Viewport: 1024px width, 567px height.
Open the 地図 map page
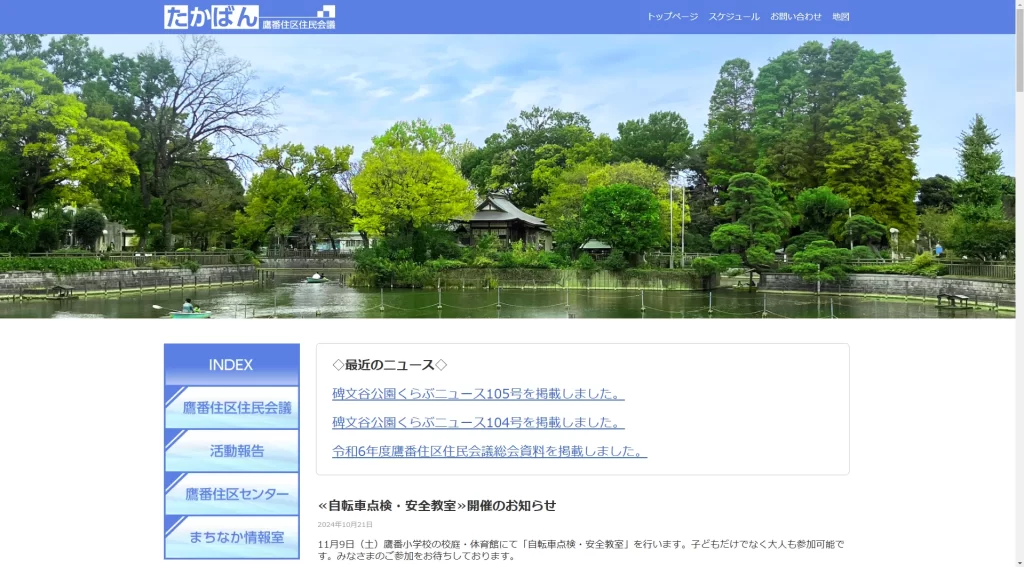(x=840, y=17)
